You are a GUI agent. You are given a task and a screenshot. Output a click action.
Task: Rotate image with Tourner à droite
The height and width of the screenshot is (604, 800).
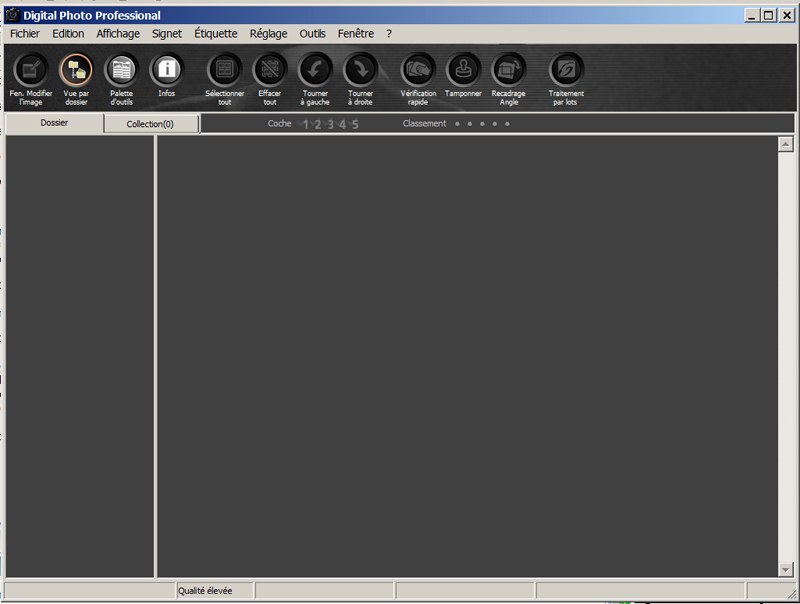click(360, 79)
